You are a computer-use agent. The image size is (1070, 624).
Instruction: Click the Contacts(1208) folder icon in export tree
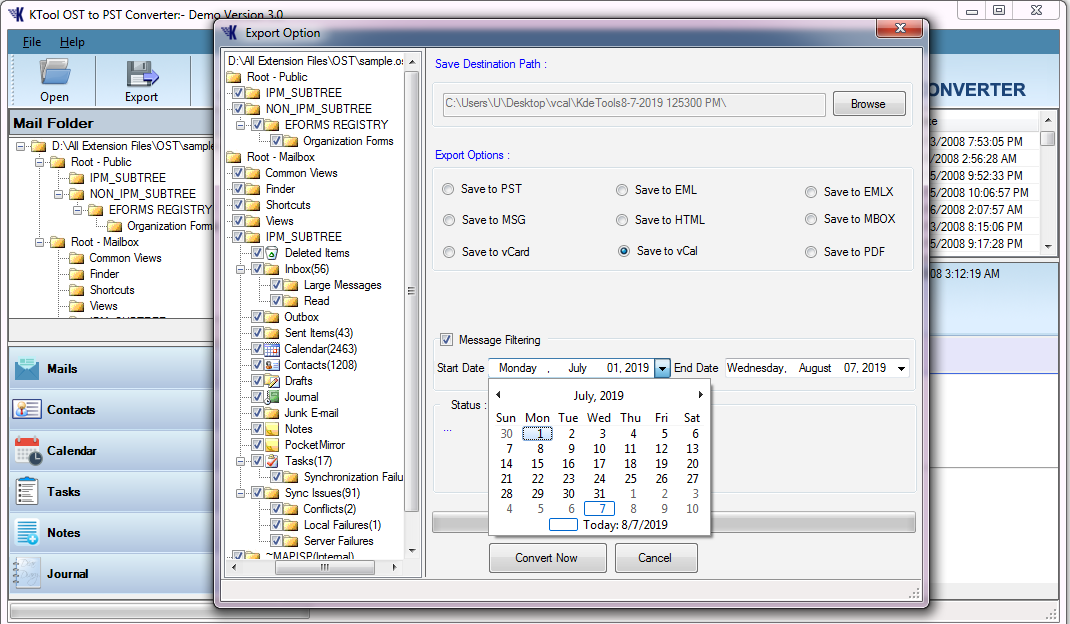(x=272, y=365)
